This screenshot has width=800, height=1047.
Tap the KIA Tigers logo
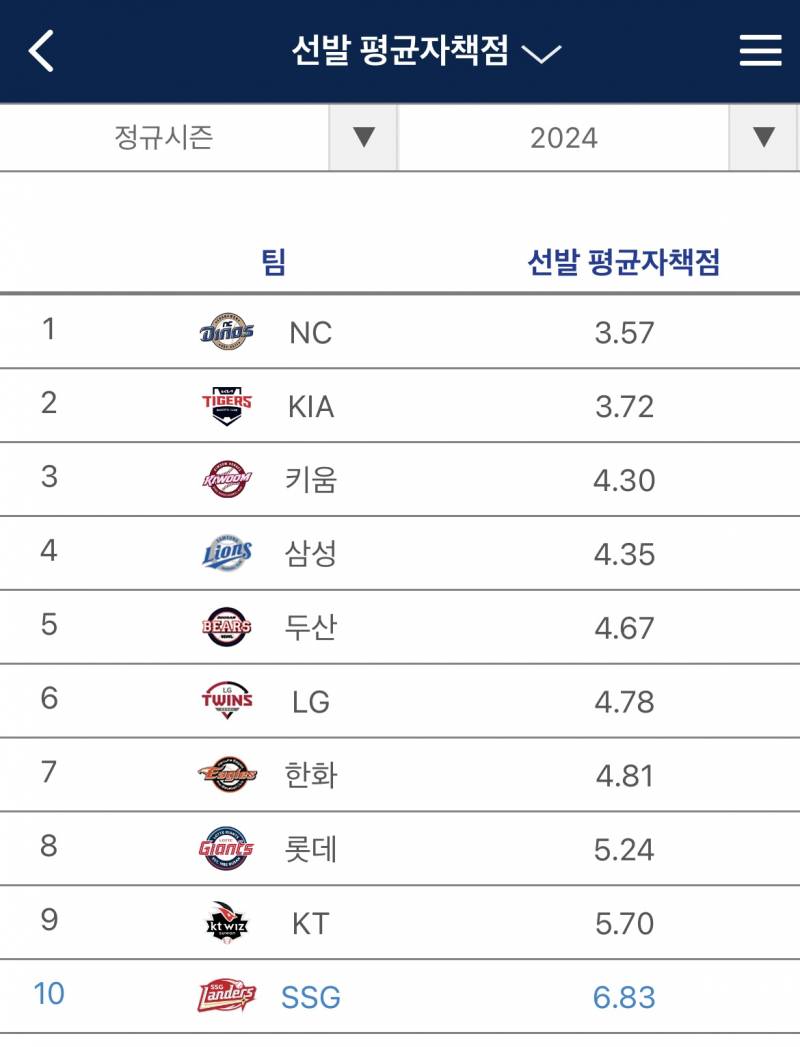pos(227,405)
